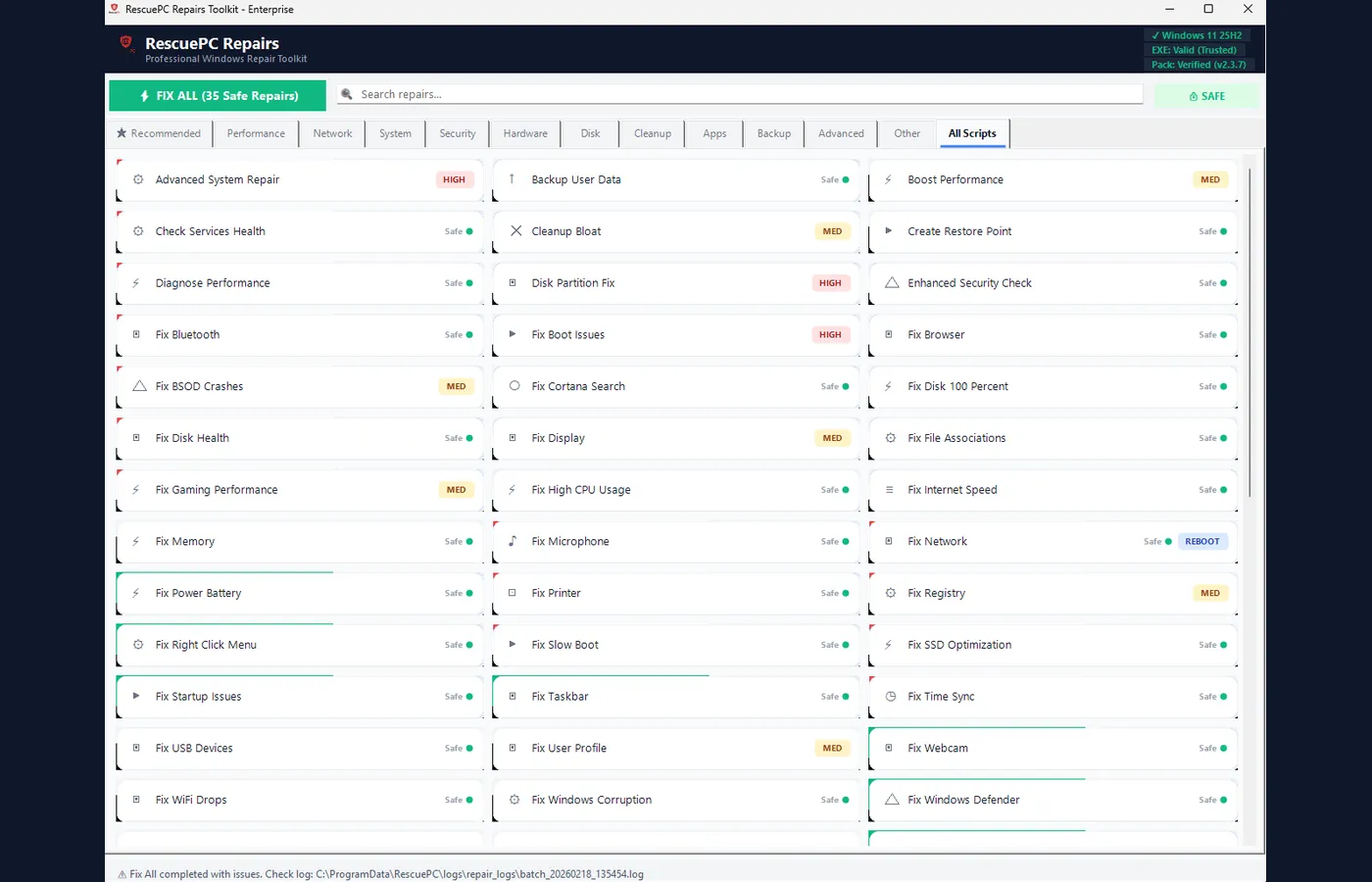
Task: Click the play arrow icon on Fix Startup Issues
Action: [x=136, y=696]
